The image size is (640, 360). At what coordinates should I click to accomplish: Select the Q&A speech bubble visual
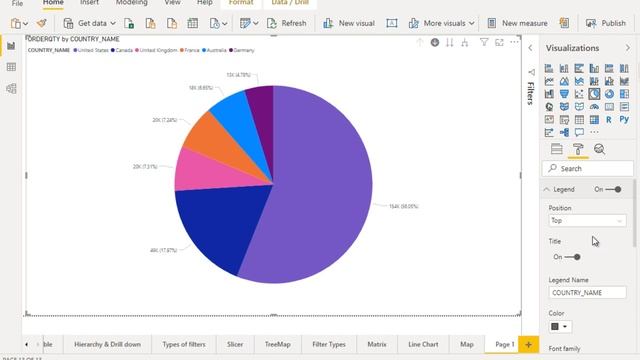click(579, 132)
